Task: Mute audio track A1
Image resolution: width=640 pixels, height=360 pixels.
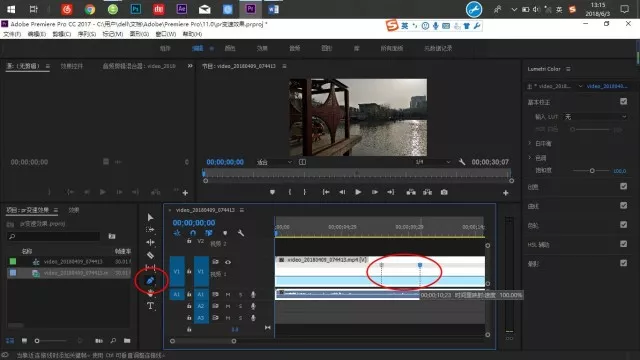Action: (x=228, y=294)
